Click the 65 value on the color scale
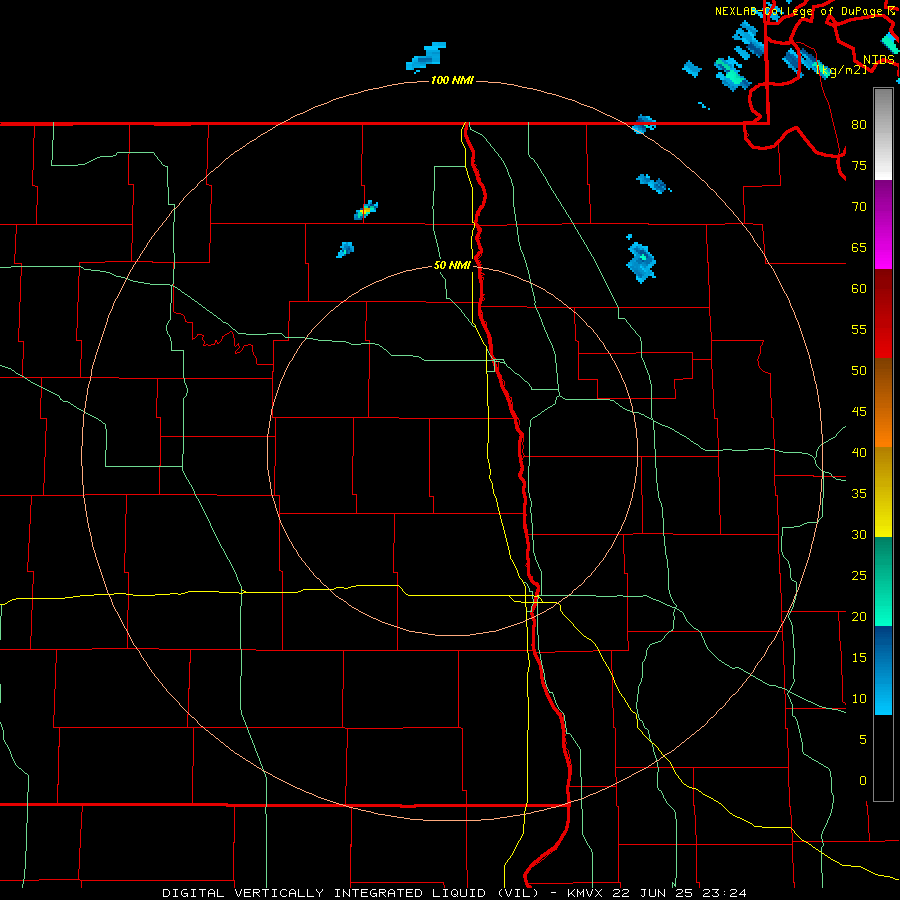This screenshot has height=900, width=900. point(859,247)
